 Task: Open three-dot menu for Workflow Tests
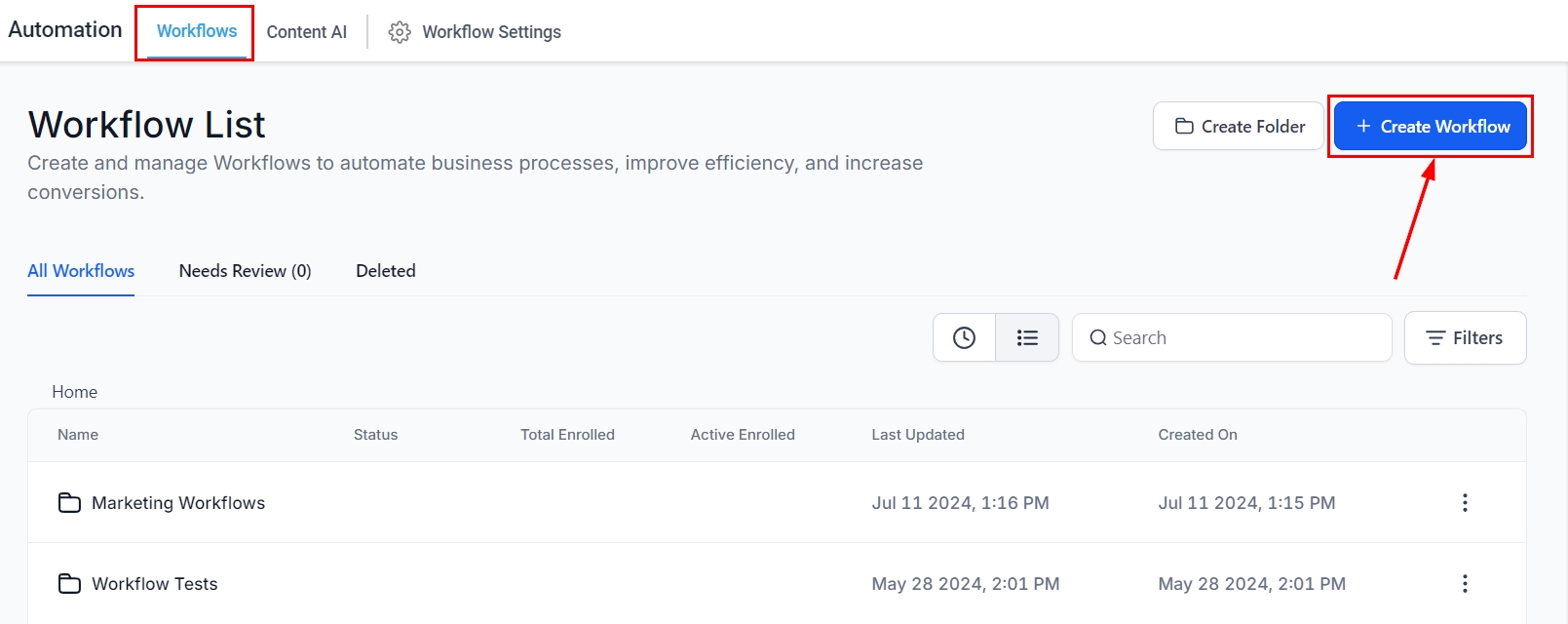[1464, 584]
